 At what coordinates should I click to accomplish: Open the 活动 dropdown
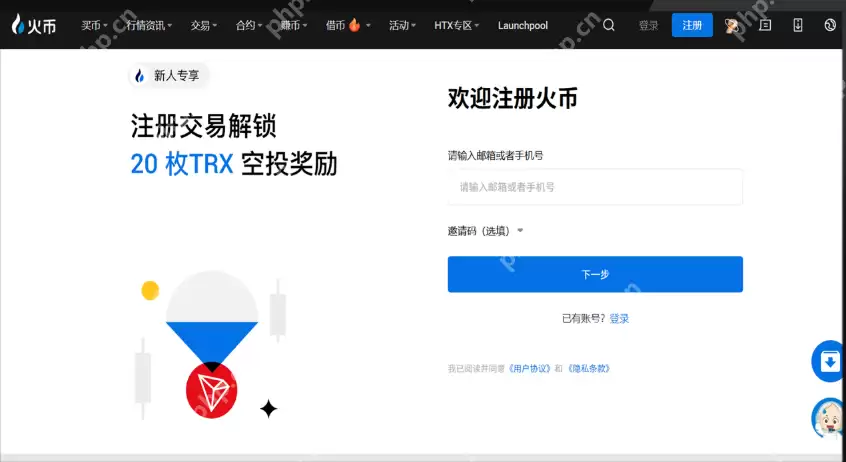point(402,25)
